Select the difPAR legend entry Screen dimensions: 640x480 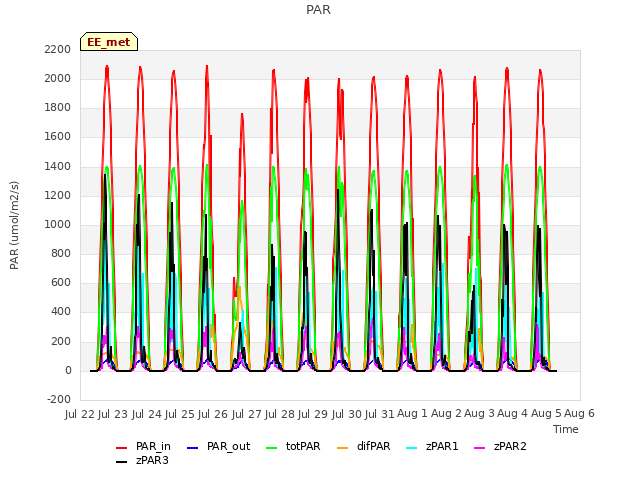click(364, 447)
